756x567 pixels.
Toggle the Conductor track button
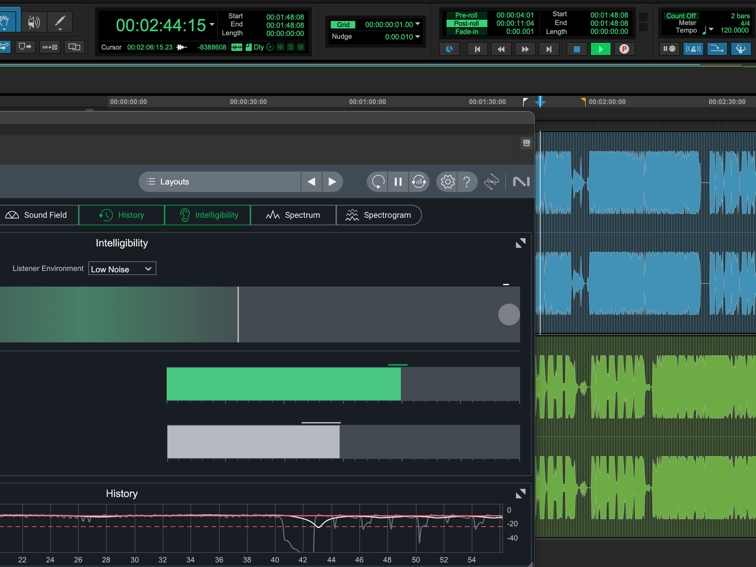click(741, 49)
